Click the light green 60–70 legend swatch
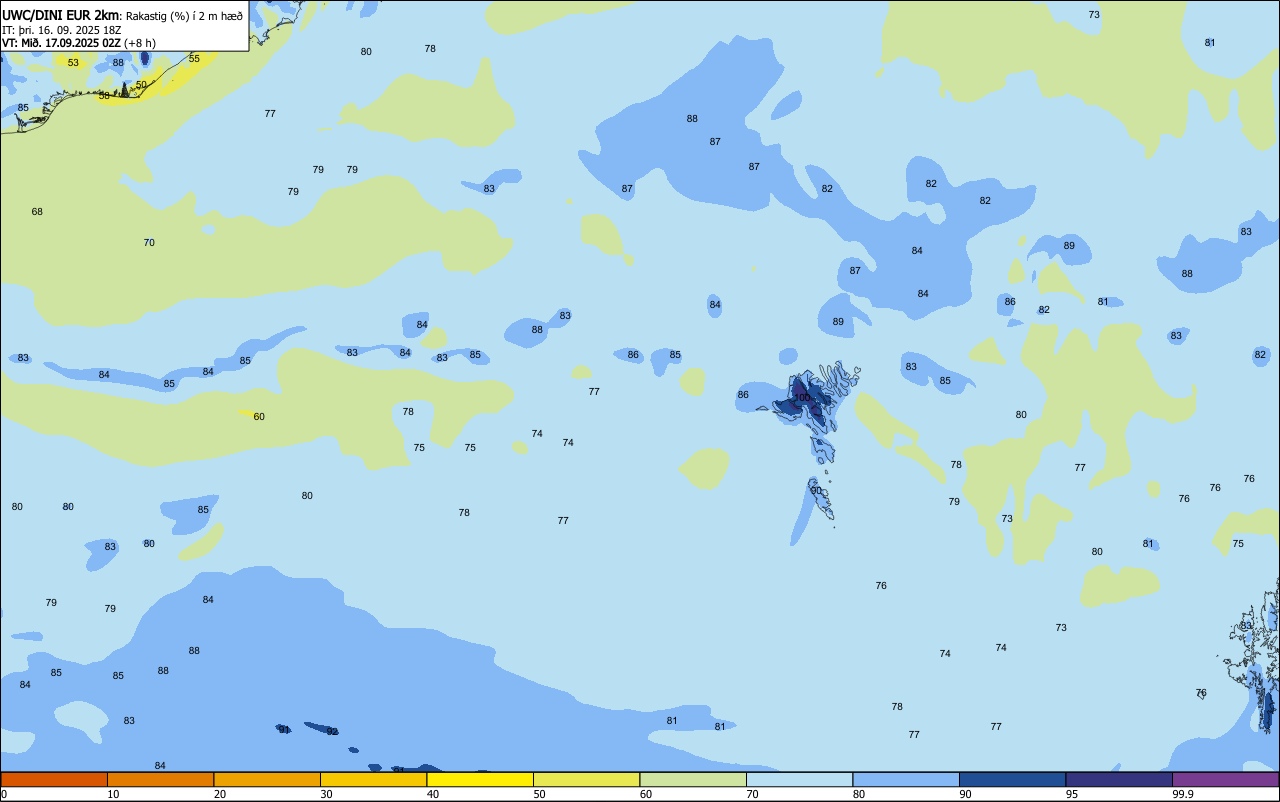 [x=693, y=779]
